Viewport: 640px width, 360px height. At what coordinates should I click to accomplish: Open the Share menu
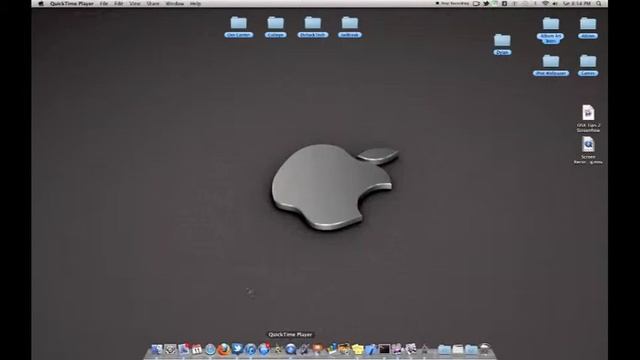click(x=153, y=3)
